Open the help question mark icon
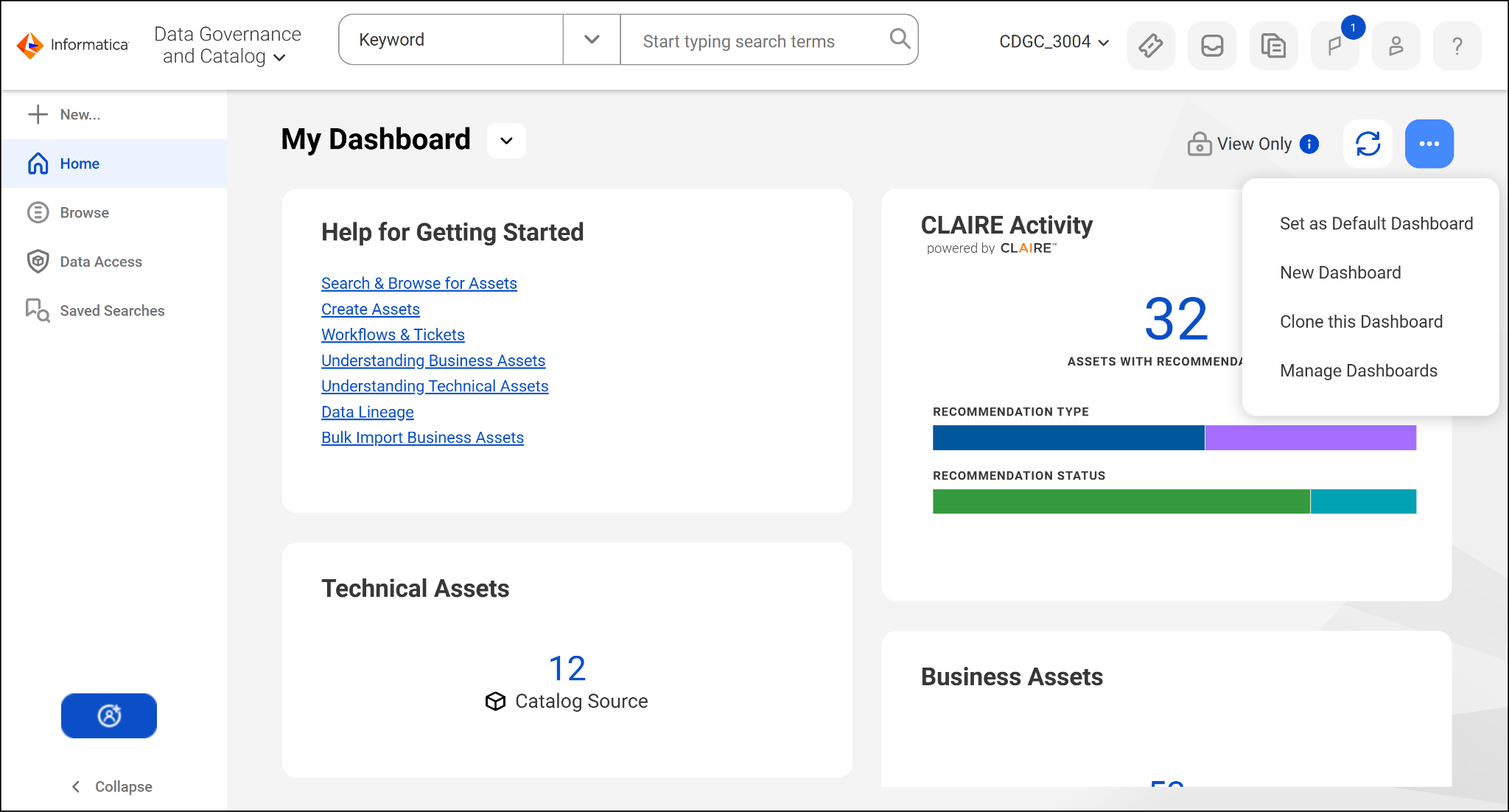1509x812 pixels. [1457, 46]
